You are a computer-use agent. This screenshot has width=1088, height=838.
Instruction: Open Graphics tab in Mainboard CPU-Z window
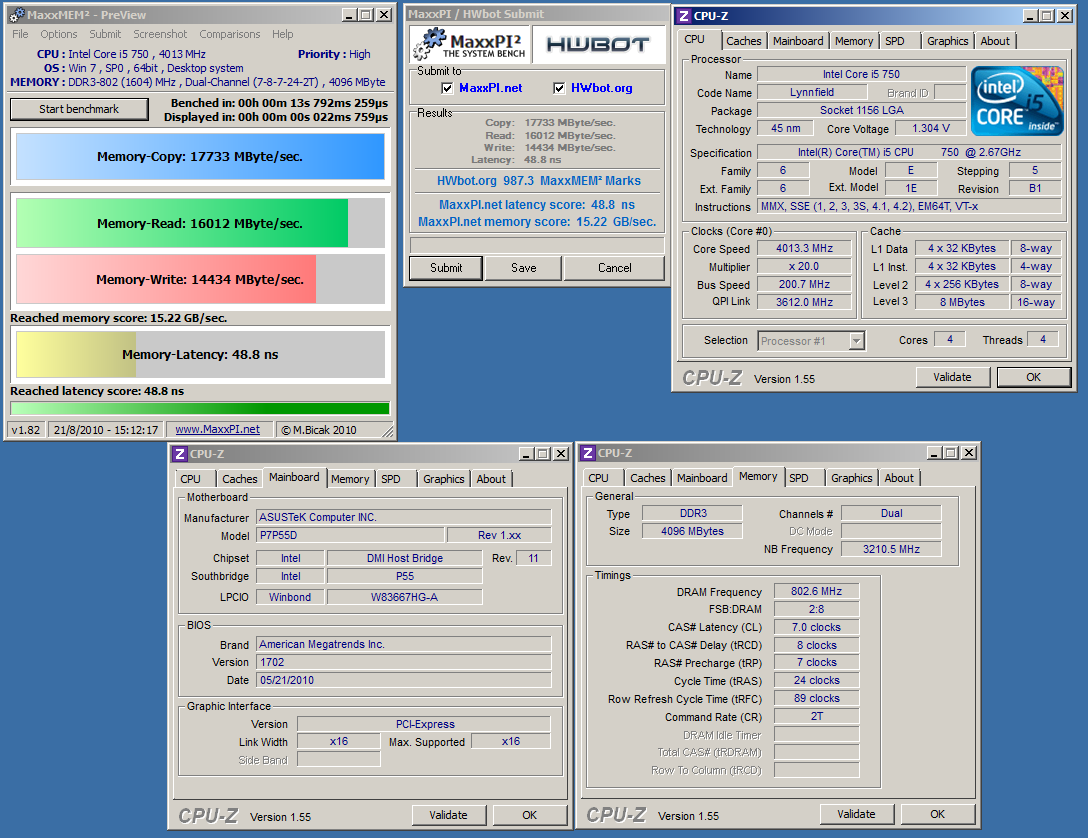coord(444,479)
